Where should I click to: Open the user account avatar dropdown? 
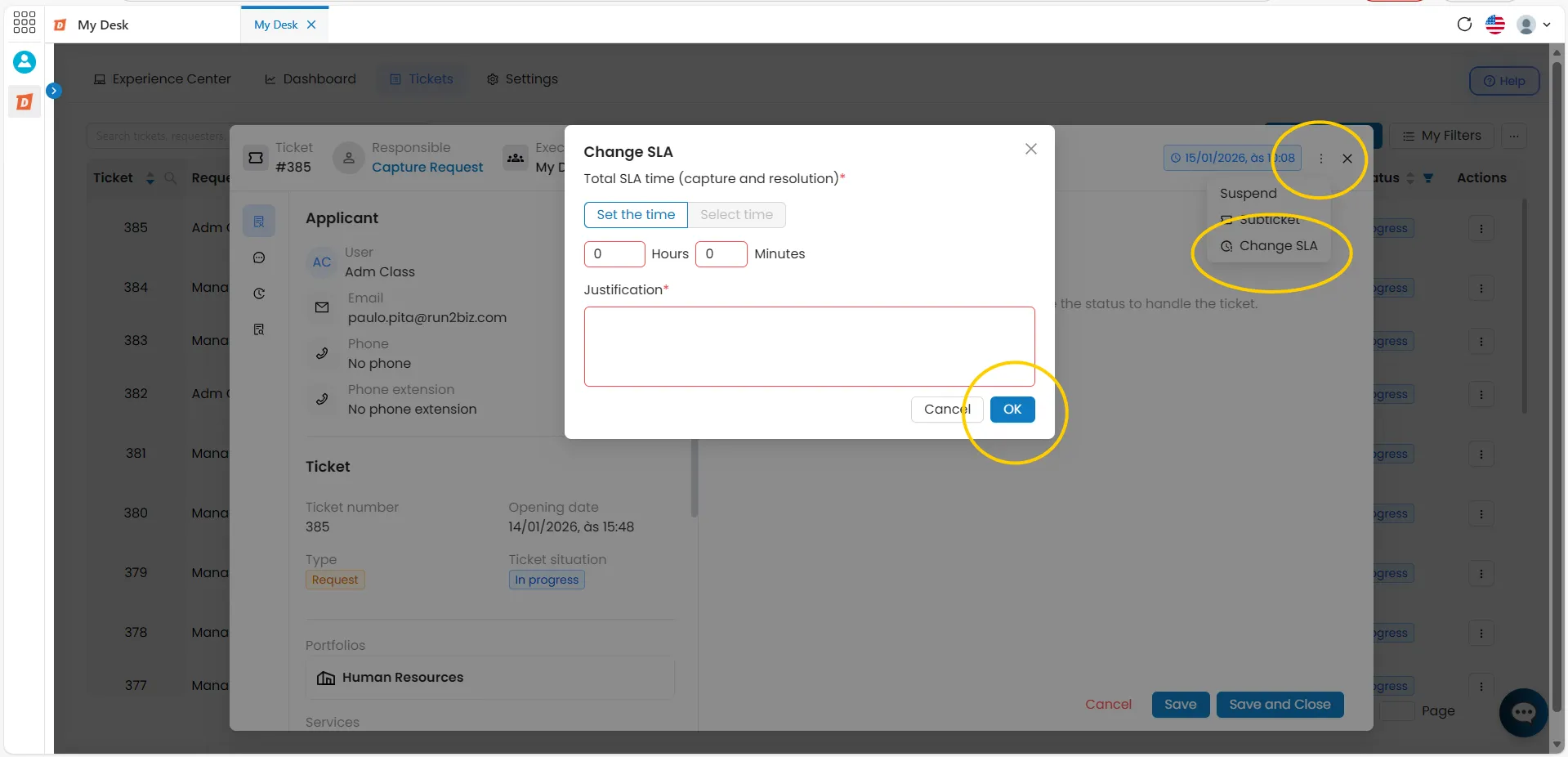1534,25
